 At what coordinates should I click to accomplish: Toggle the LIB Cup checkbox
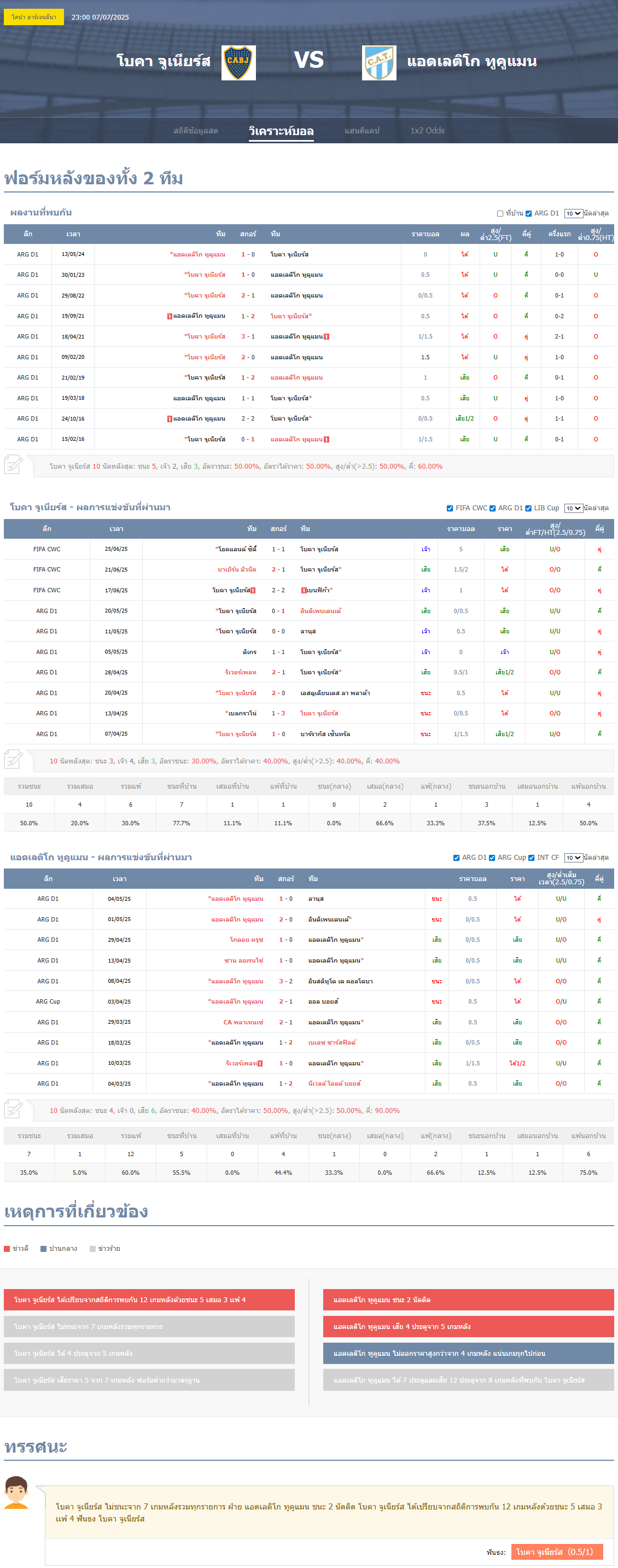click(528, 508)
